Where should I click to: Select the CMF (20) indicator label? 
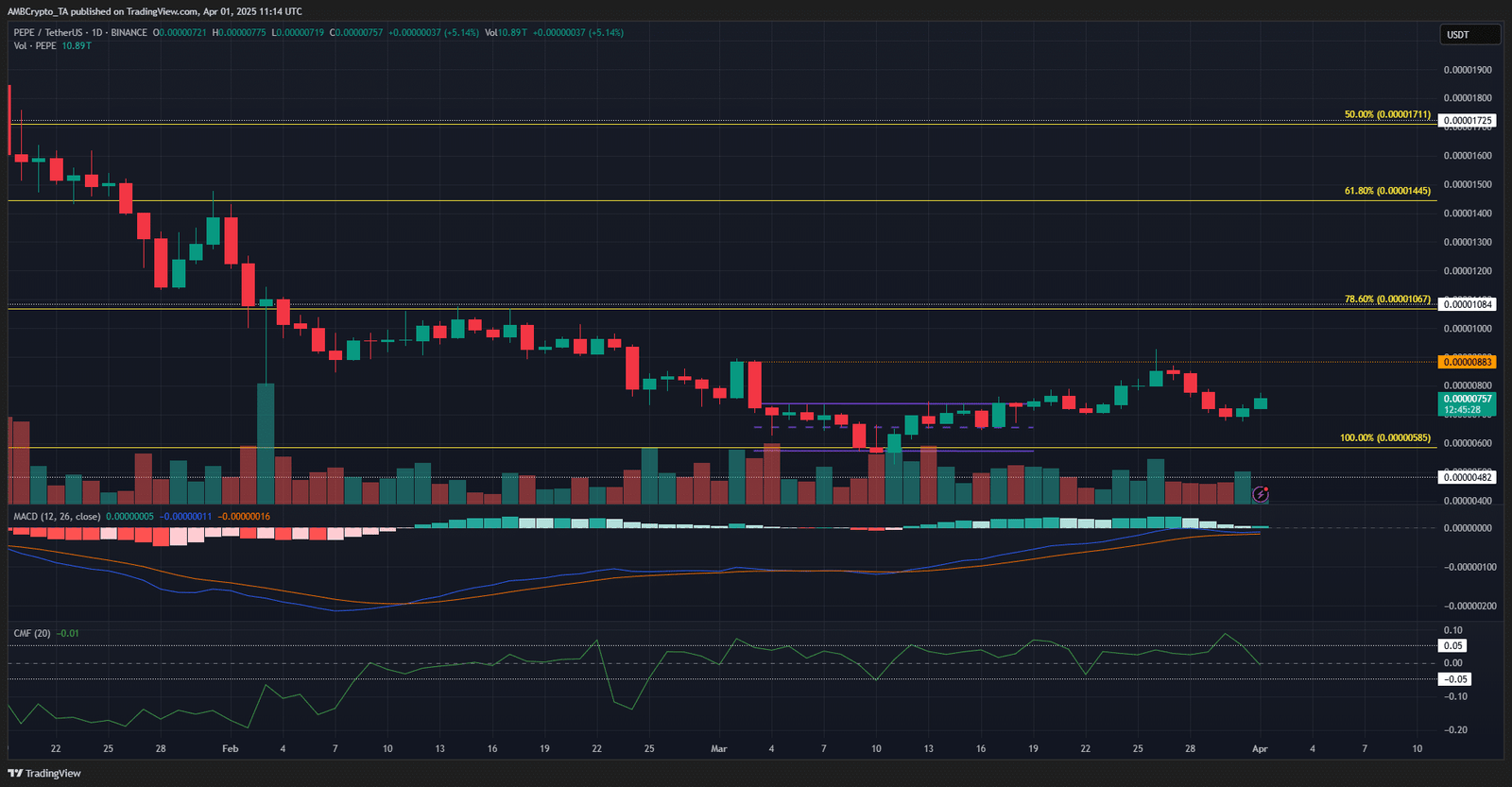pos(32,633)
